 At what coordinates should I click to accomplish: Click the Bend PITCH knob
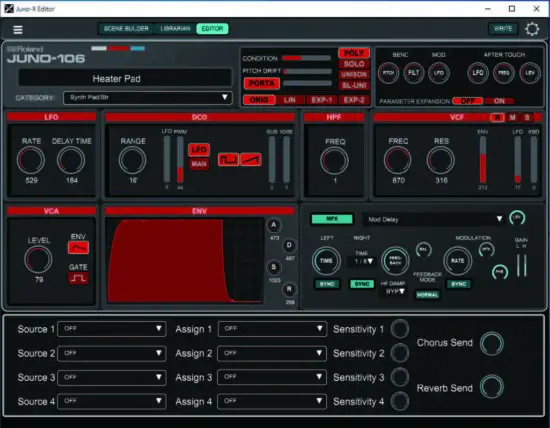(388, 73)
